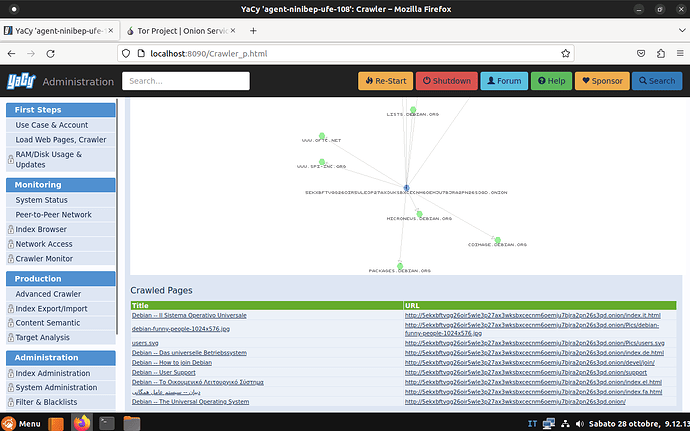
Task: Open System Status in Monitoring
Action: [x=61, y=200]
